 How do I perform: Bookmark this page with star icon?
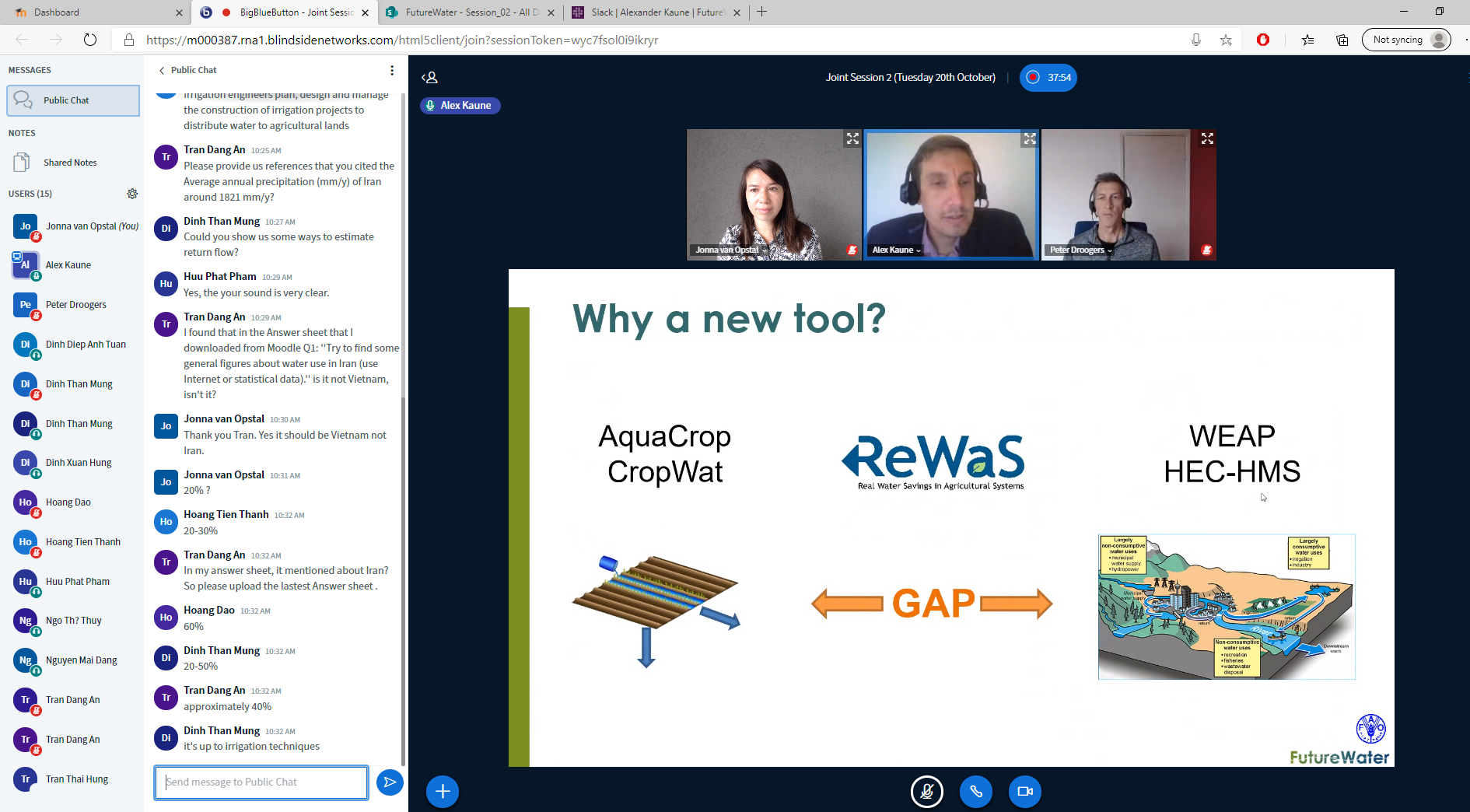point(1226,40)
